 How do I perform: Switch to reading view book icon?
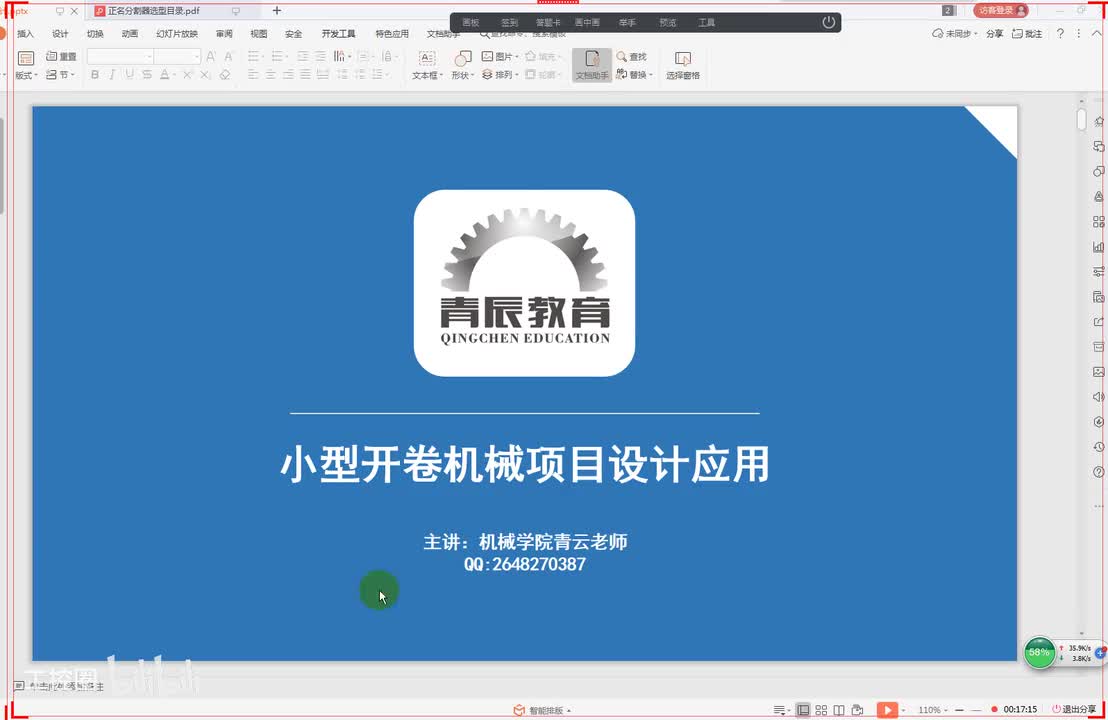(x=839, y=710)
